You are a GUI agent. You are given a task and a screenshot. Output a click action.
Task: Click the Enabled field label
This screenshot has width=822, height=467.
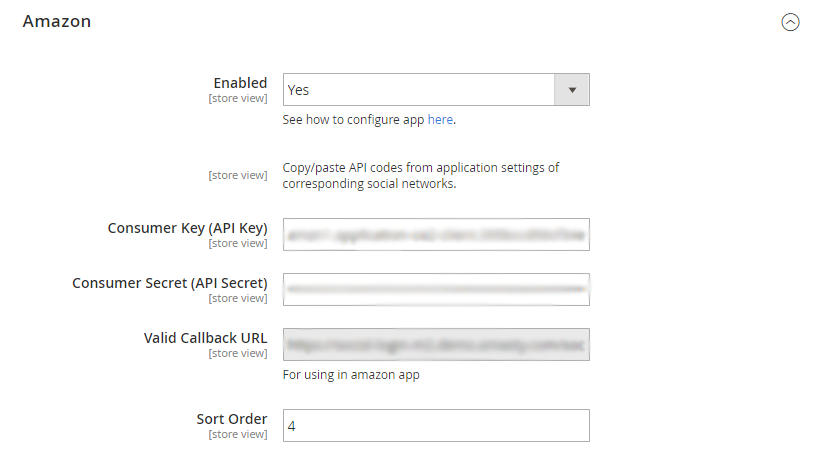coord(240,83)
